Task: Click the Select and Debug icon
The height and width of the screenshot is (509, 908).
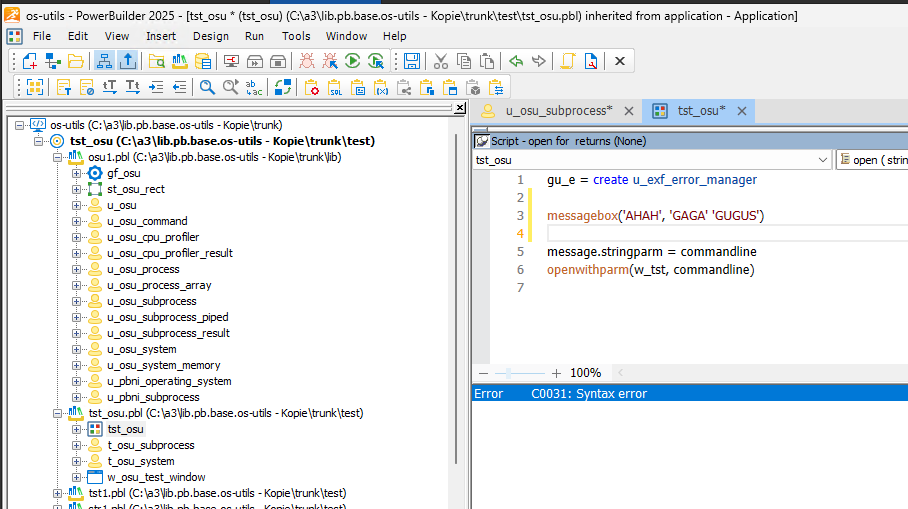Action: pyautogui.click(x=330, y=61)
